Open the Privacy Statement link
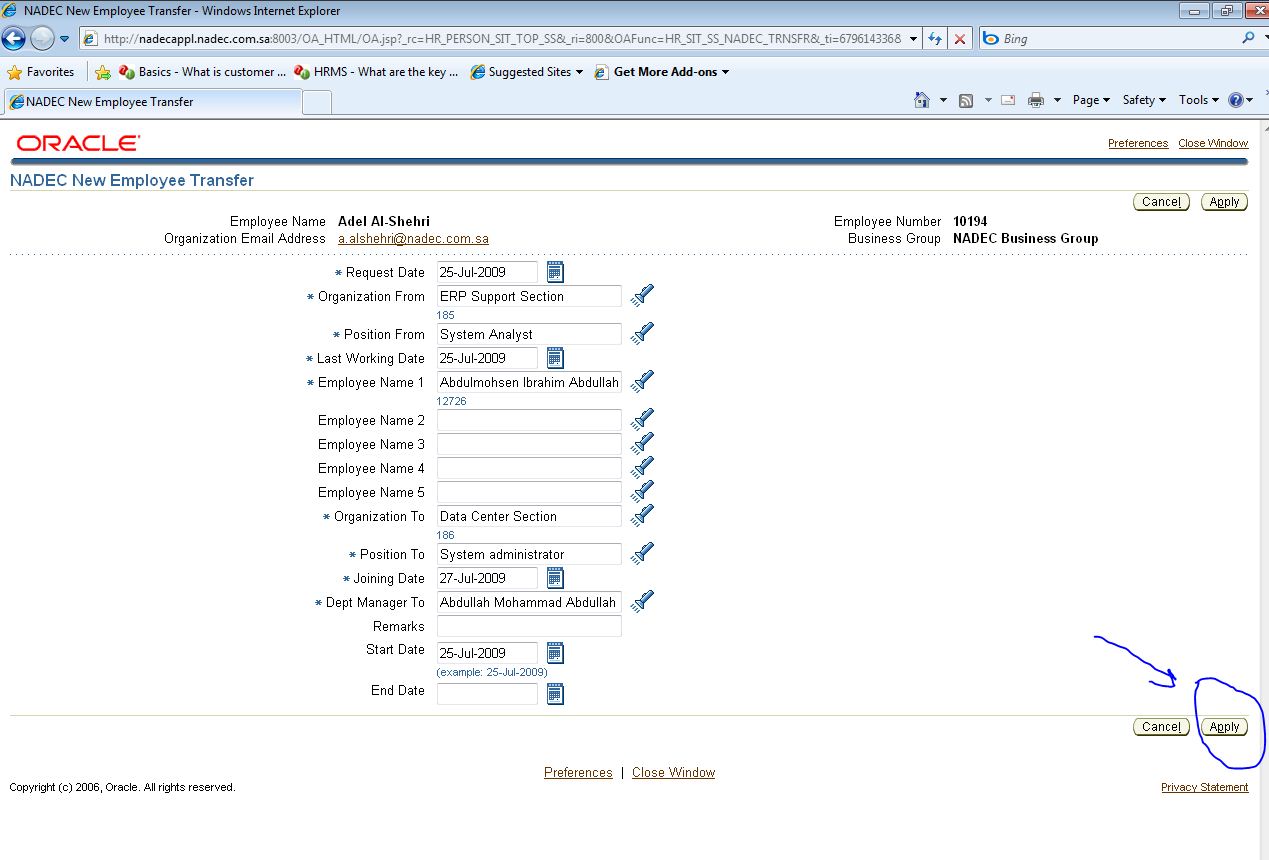This screenshot has width=1269, height=860. point(1204,787)
